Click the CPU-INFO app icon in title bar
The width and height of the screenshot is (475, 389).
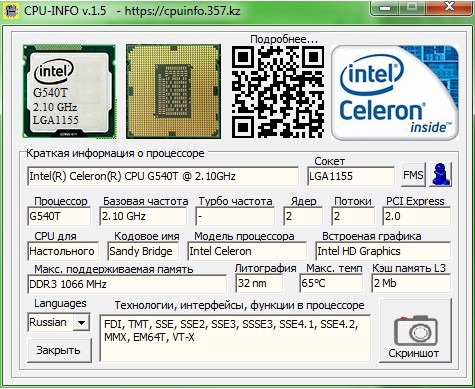coord(11,10)
